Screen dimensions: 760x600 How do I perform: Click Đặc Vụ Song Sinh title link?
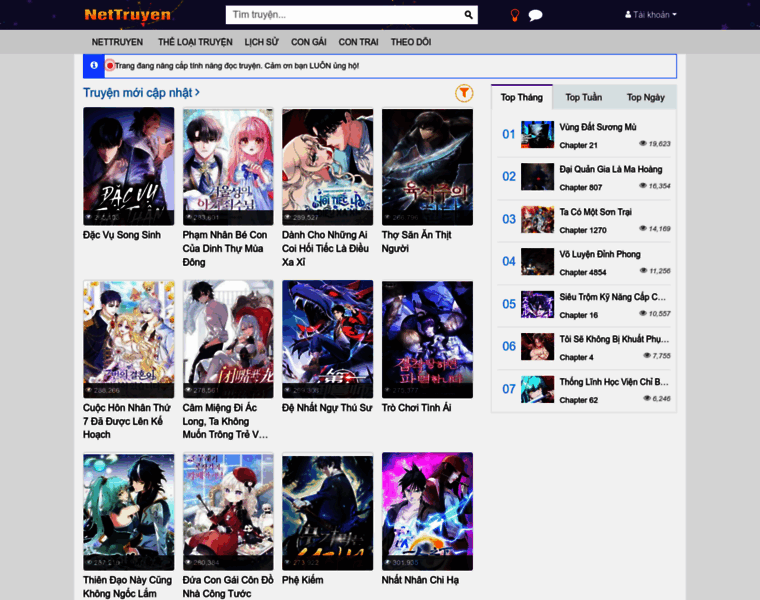click(x=122, y=235)
